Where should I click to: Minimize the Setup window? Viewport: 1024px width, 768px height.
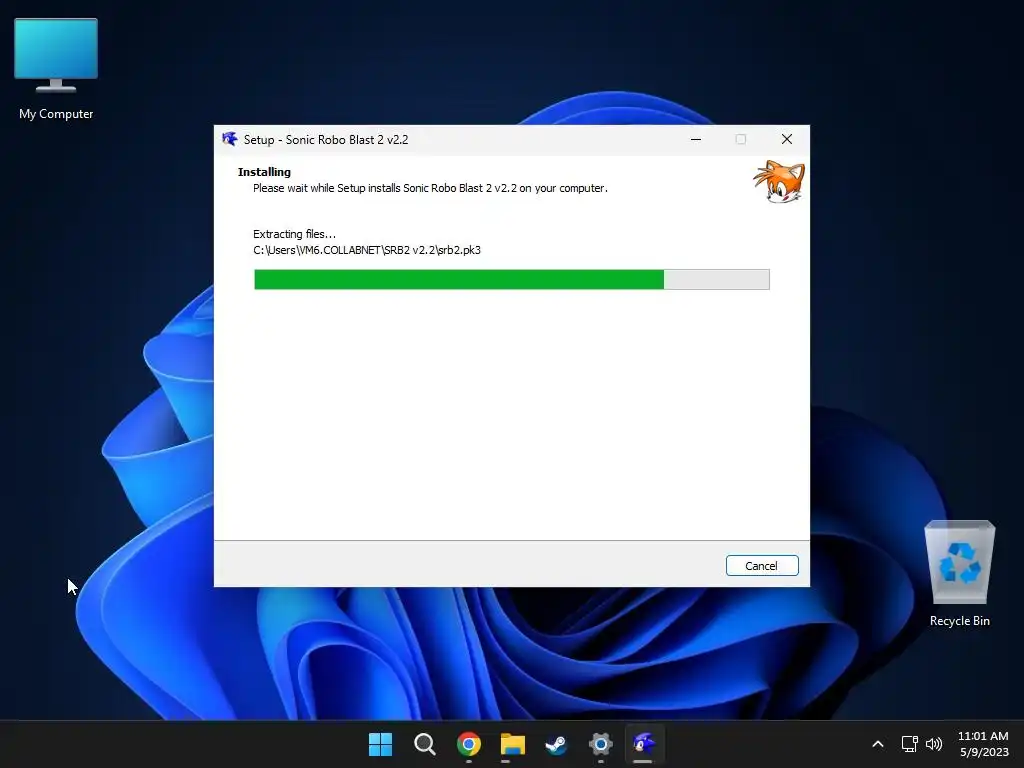[696, 139]
